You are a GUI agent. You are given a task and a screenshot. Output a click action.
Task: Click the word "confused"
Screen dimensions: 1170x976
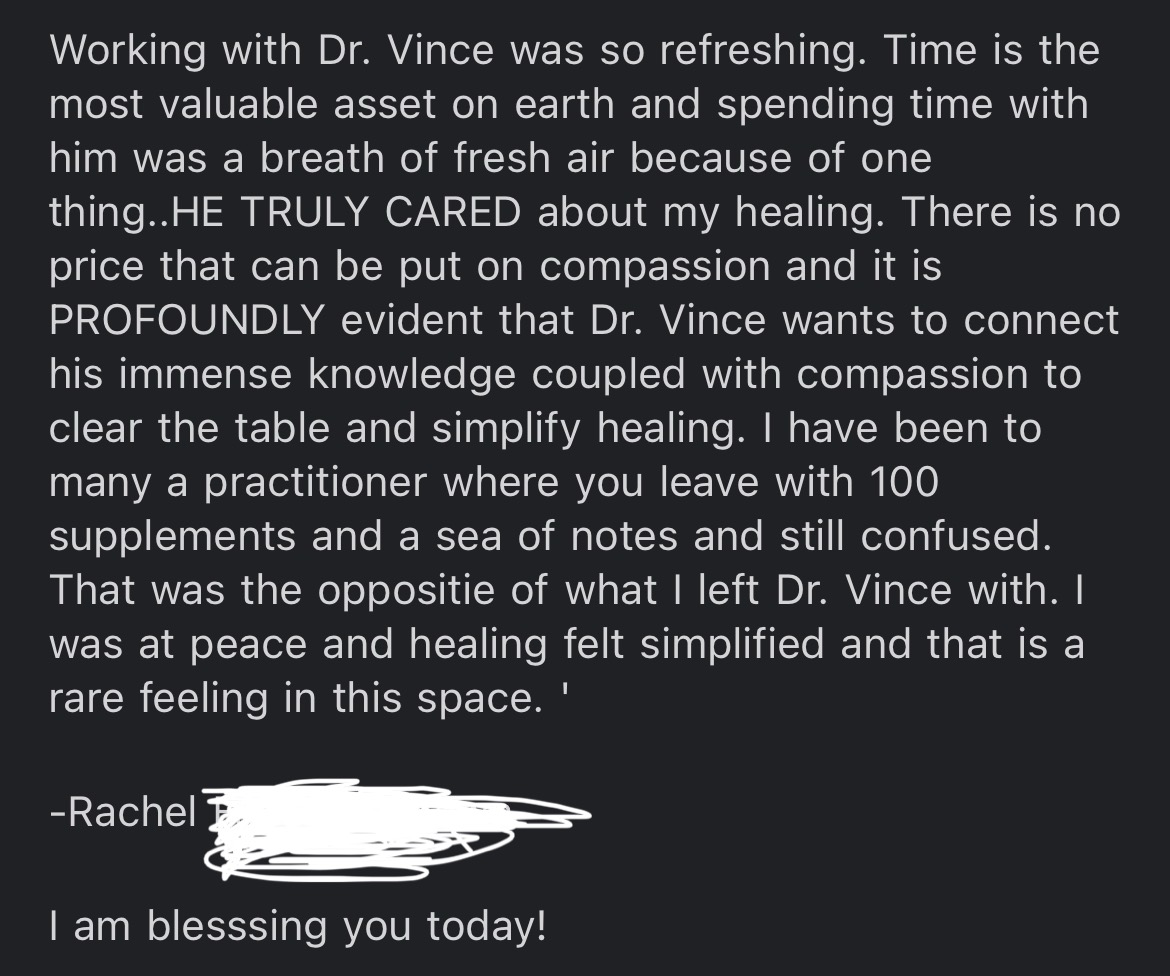pyautogui.click(x=953, y=537)
